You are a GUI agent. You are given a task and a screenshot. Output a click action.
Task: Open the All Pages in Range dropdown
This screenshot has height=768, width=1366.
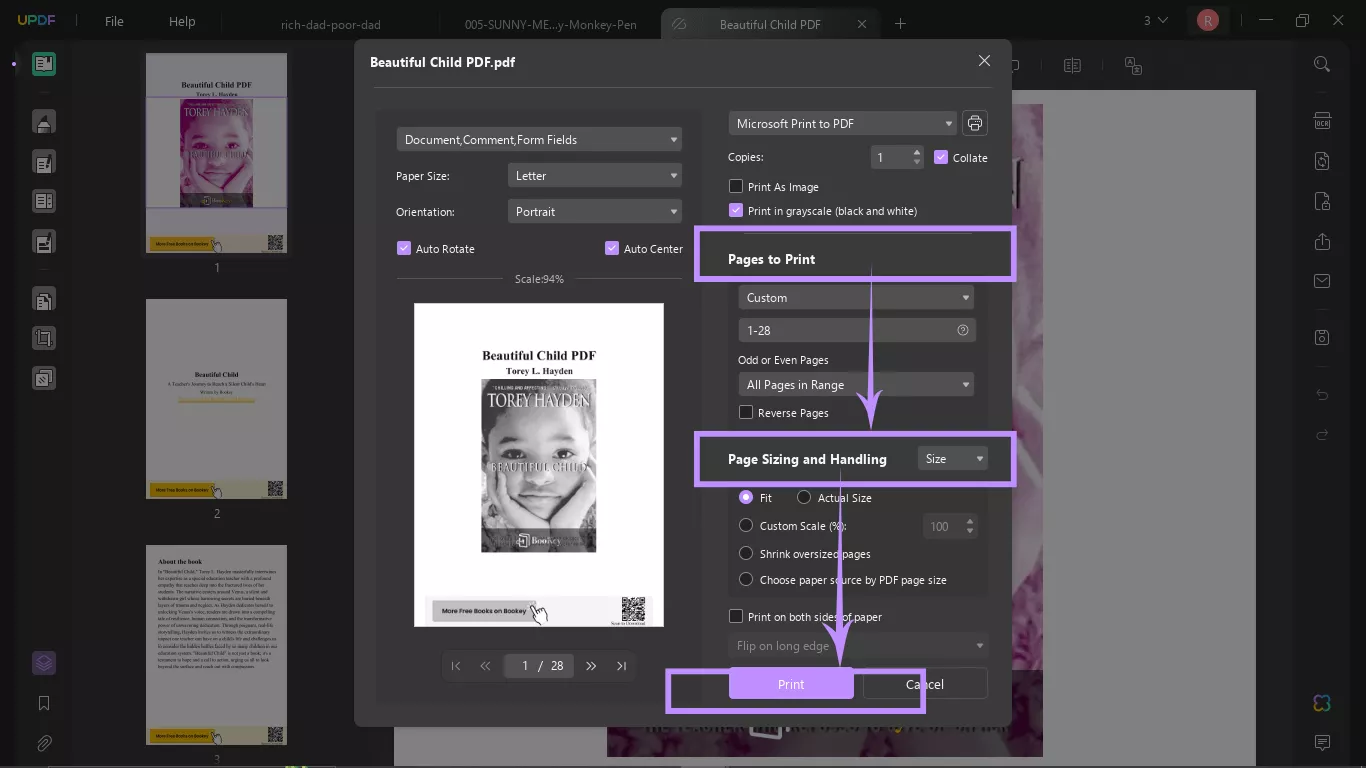[x=856, y=384]
